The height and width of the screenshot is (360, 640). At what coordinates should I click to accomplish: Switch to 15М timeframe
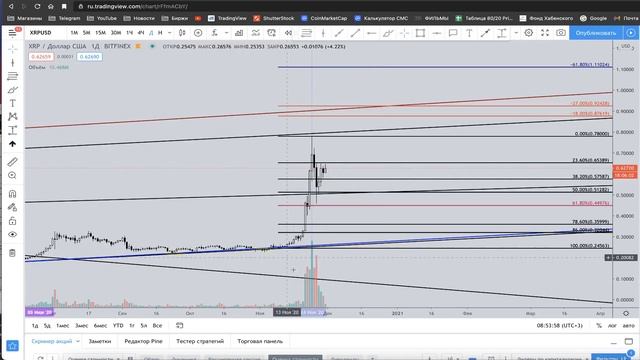coord(100,33)
